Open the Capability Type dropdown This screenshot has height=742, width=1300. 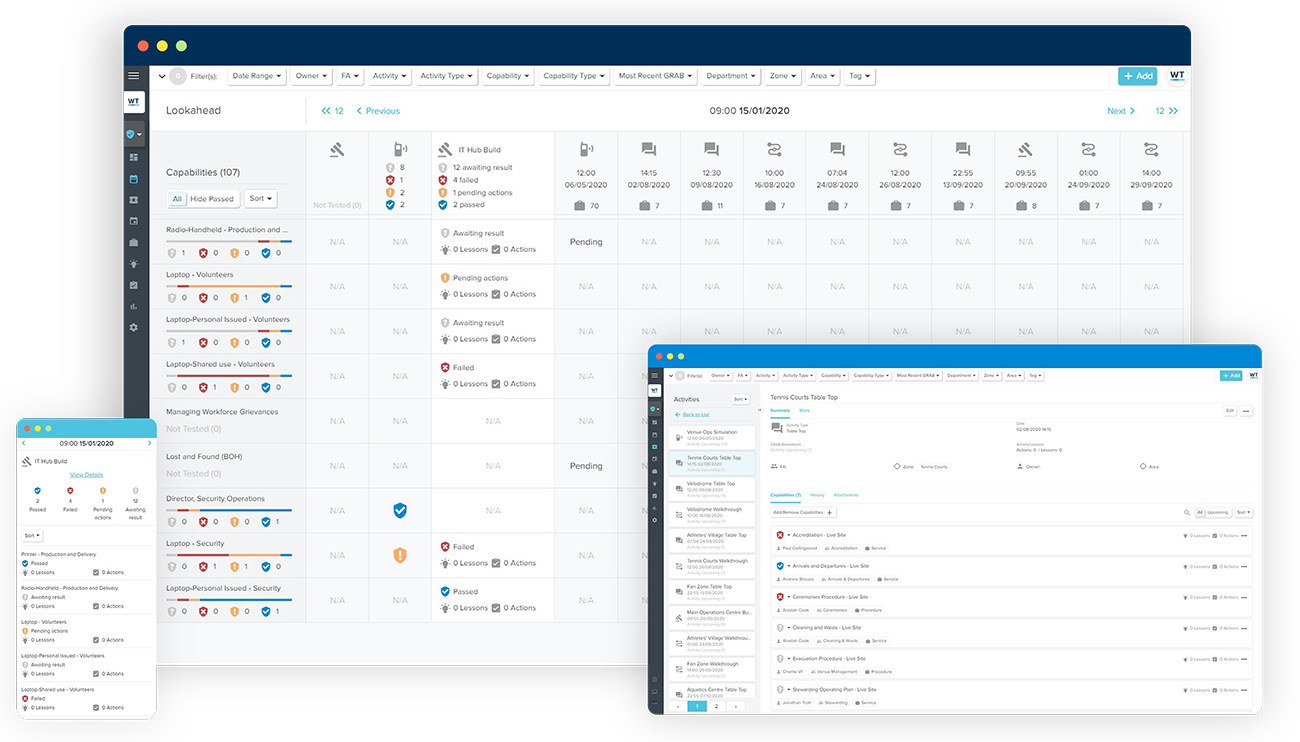tap(573, 76)
